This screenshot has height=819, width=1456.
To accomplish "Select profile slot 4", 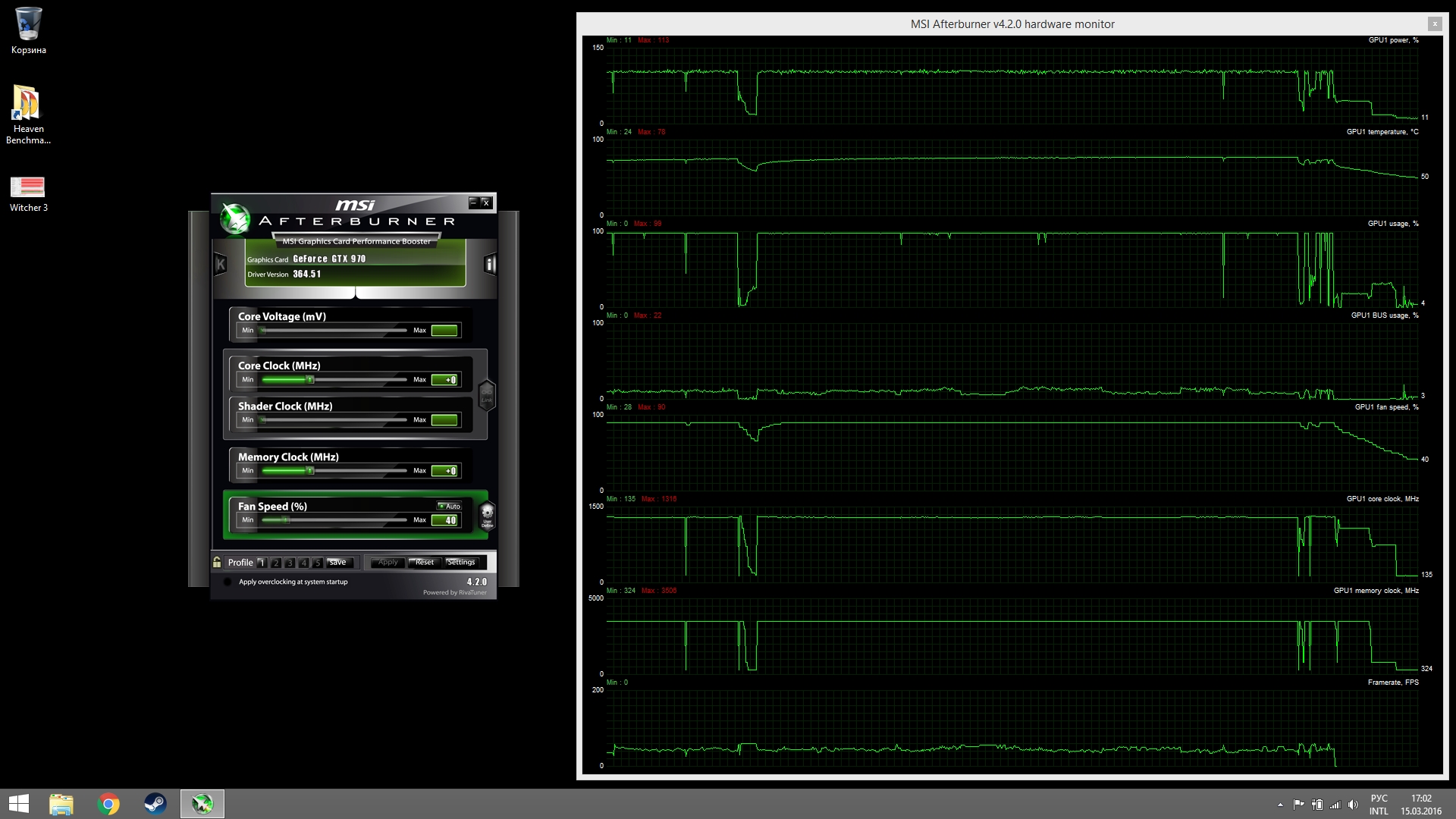I will (x=304, y=563).
